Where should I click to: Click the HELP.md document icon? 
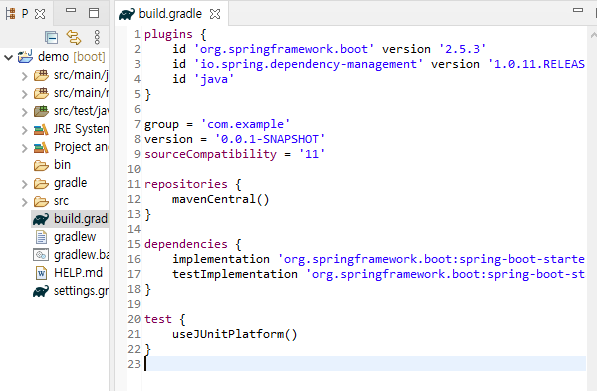pos(41,273)
